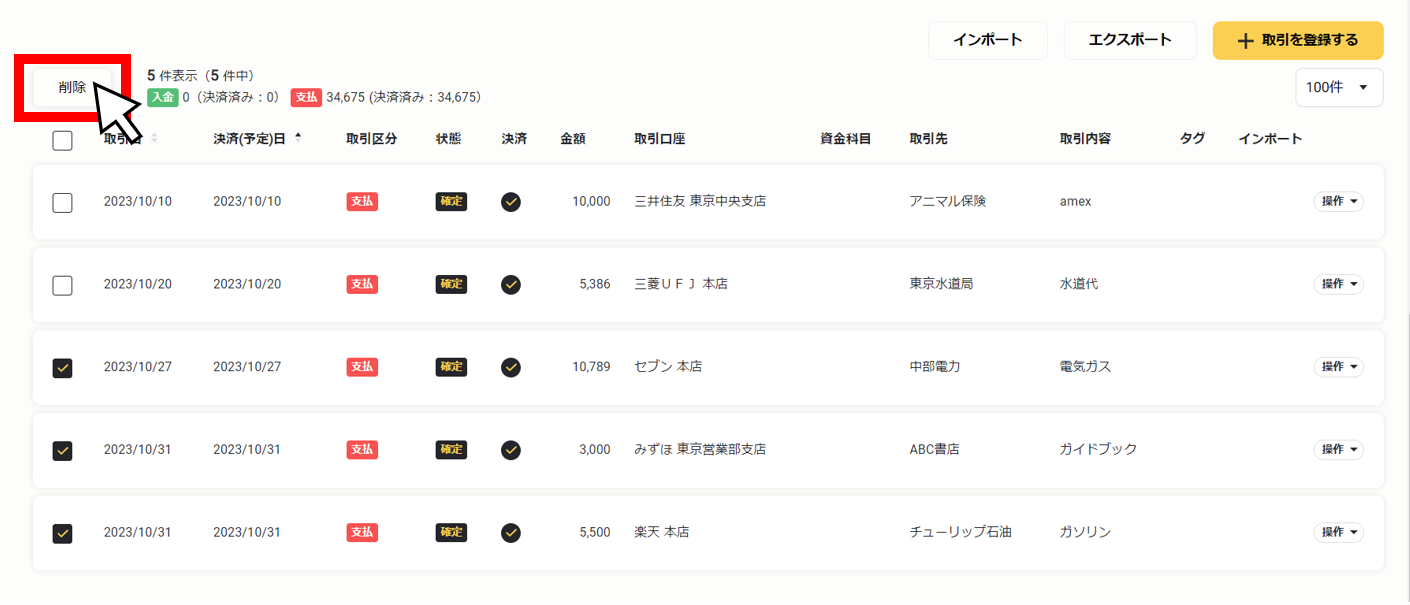Uncheck the 中部電力 row checkbox
Viewport: 1410px width, 605px height.
point(62,368)
